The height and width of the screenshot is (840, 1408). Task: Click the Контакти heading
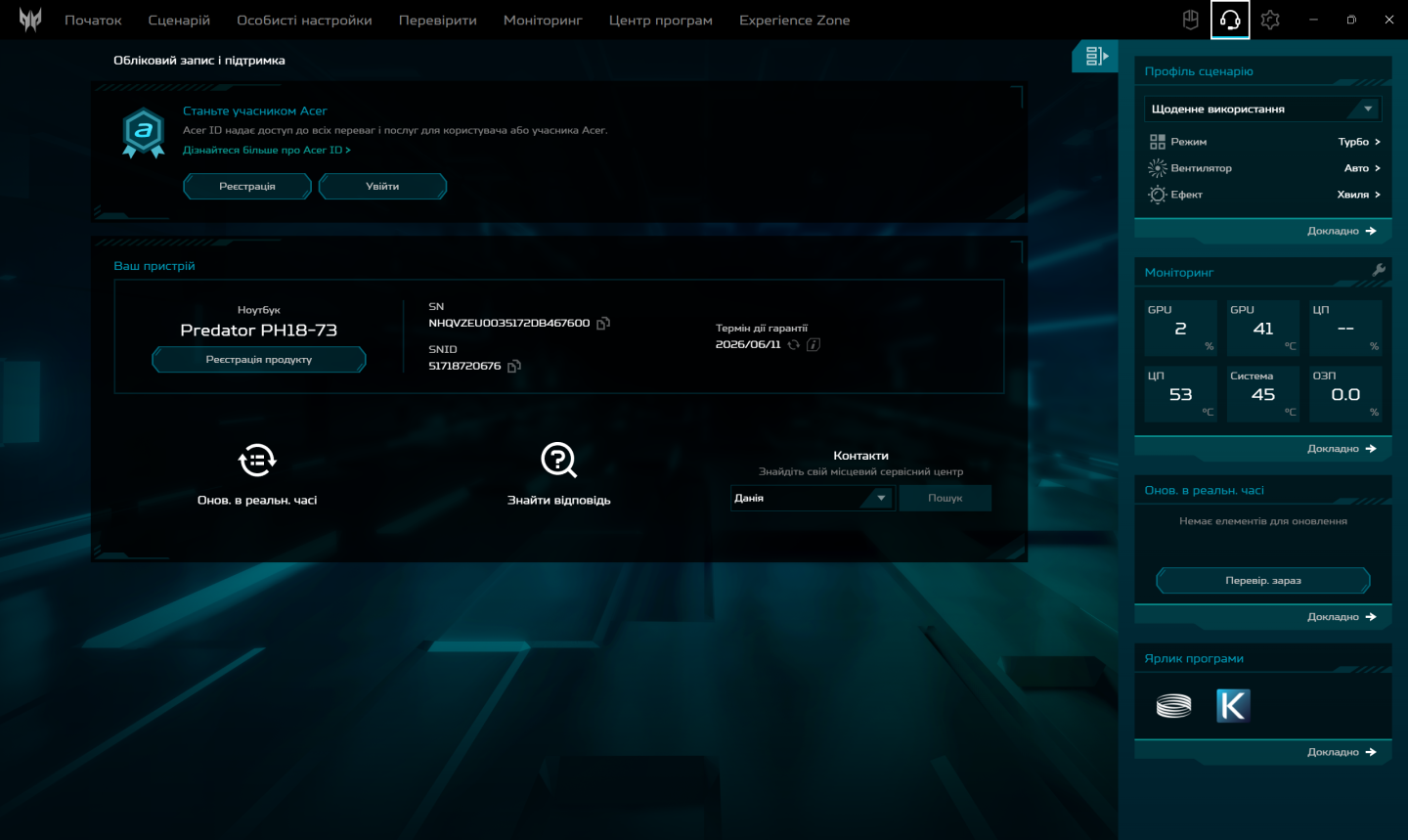861,456
